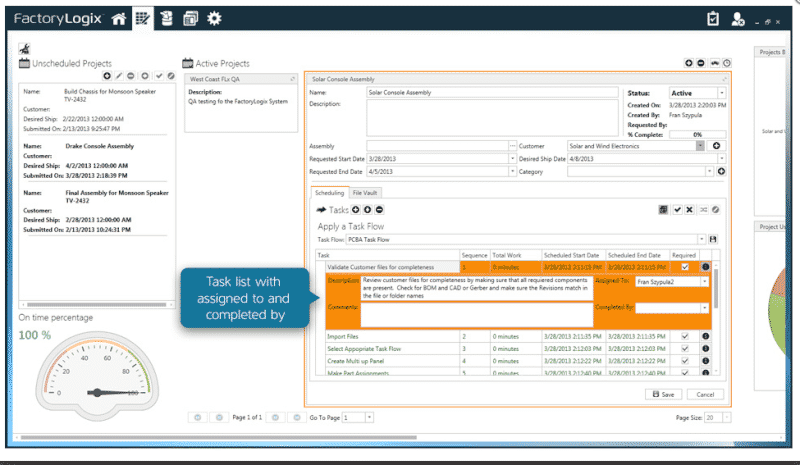Click the pencil edit icon under Unscheduled Projects
Screen dimensions: 800x465
pos(120,76)
